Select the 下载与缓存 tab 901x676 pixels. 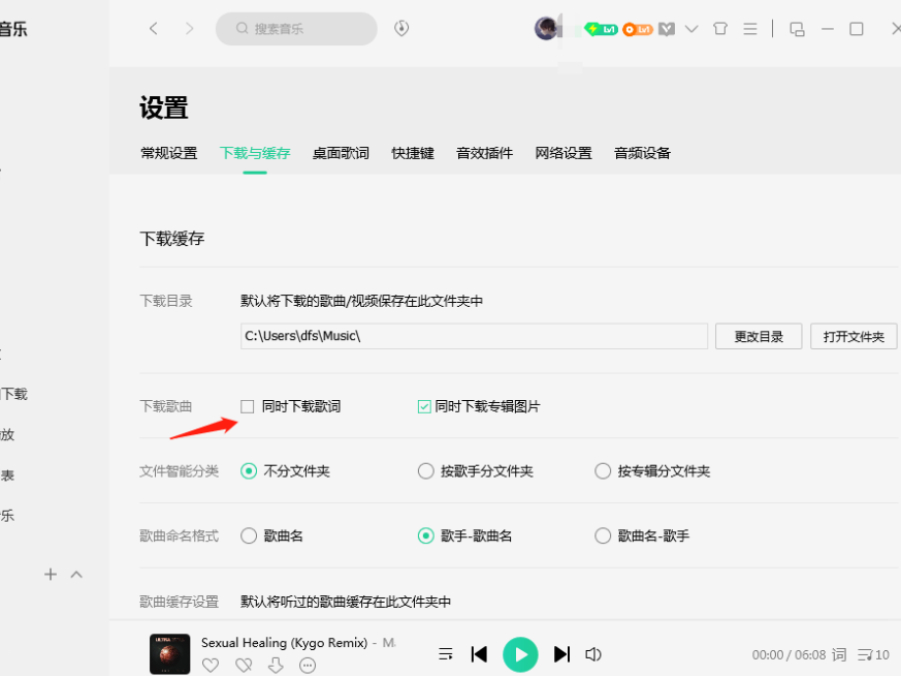(255, 153)
